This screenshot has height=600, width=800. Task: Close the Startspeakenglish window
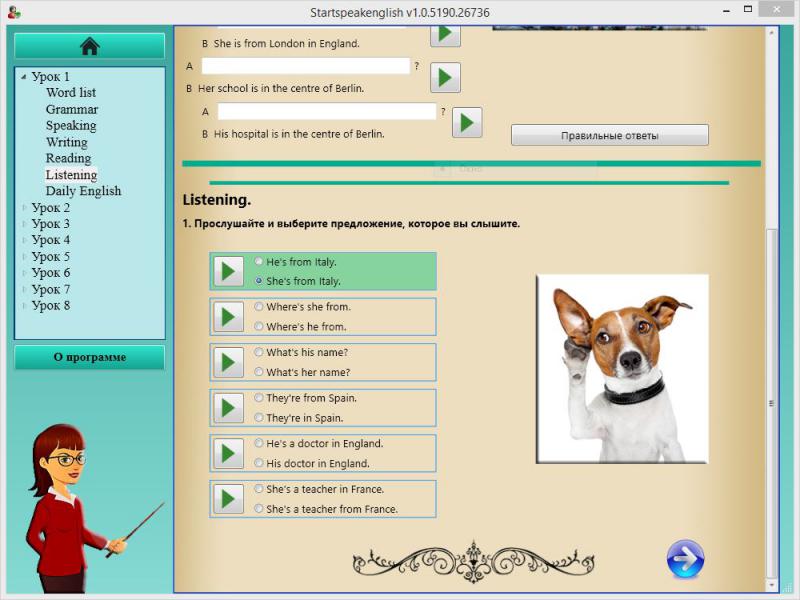click(776, 9)
